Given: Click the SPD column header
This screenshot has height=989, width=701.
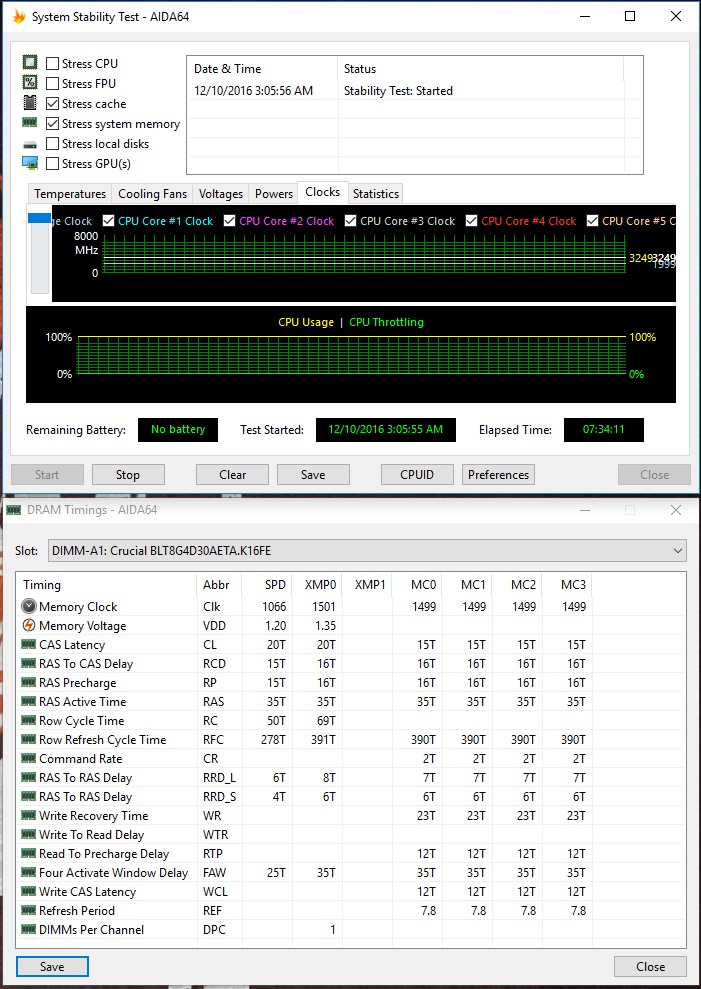Looking at the screenshot, I should 267,585.
